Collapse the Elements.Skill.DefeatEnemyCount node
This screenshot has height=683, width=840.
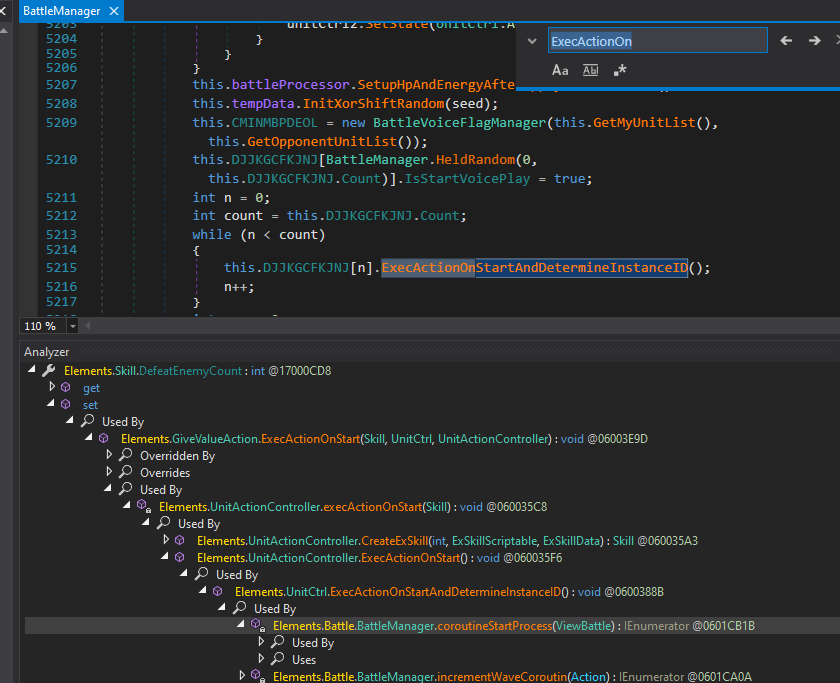[32, 370]
